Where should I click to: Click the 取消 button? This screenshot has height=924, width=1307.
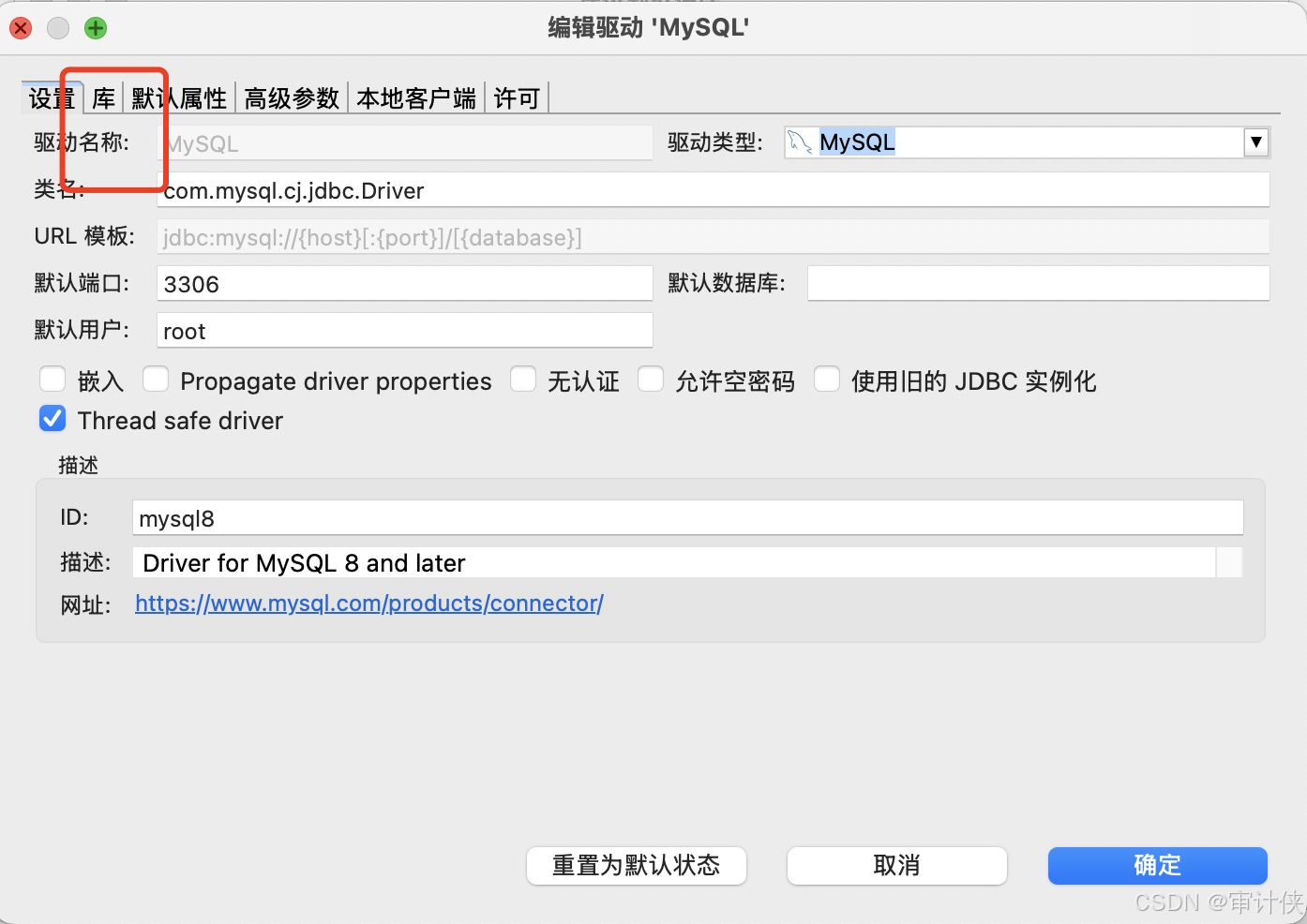click(x=897, y=865)
